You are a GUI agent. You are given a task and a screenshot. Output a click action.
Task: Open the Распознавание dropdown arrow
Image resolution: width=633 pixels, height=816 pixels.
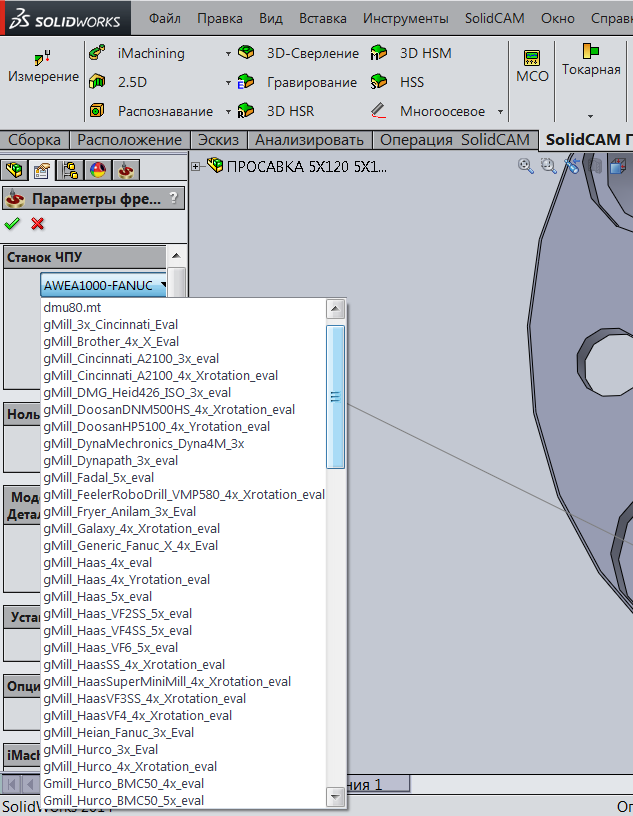pos(228,112)
